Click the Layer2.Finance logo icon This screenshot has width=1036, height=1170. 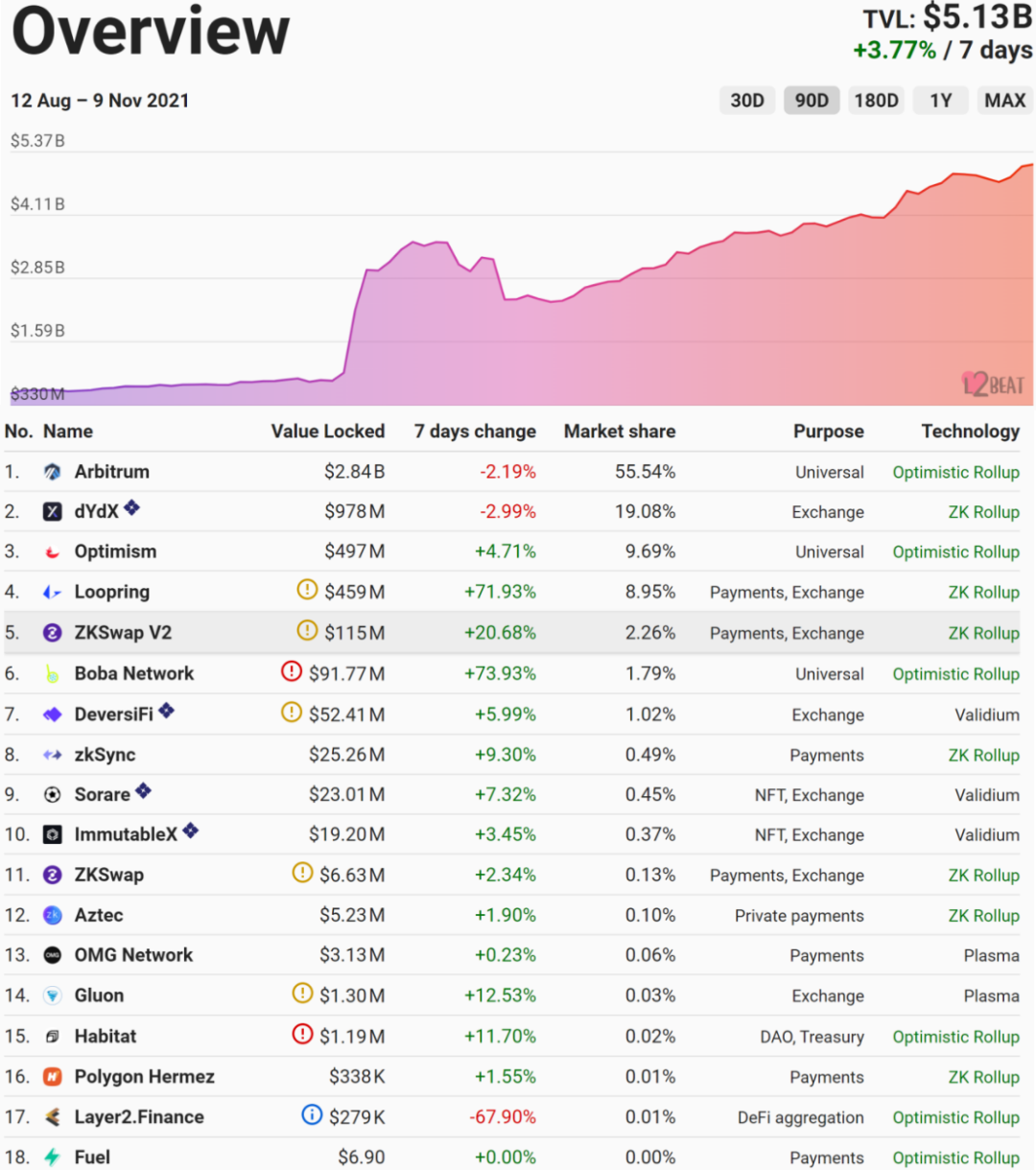[53, 1117]
